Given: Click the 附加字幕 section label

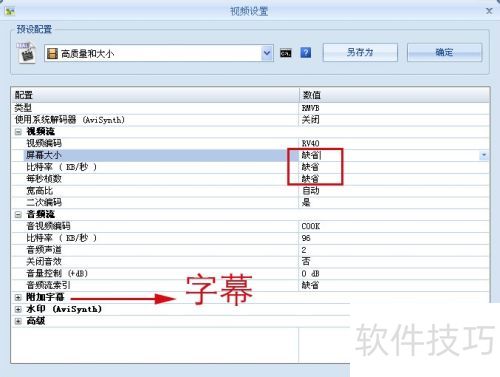Looking at the screenshot, I should (x=45, y=297).
